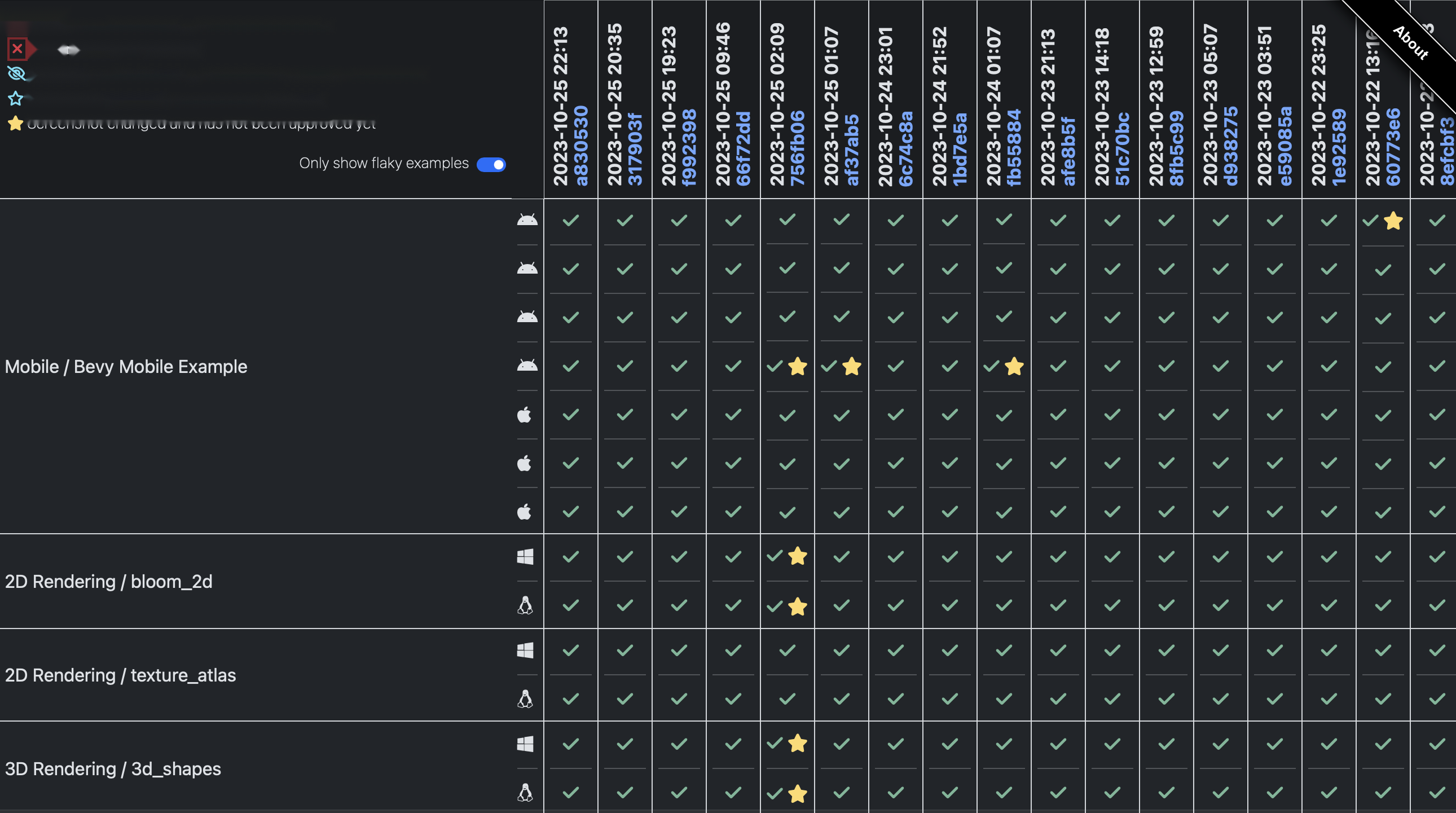Open commit e59085a link
The height and width of the screenshot is (813, 1456).
[x=1285, y=147]
